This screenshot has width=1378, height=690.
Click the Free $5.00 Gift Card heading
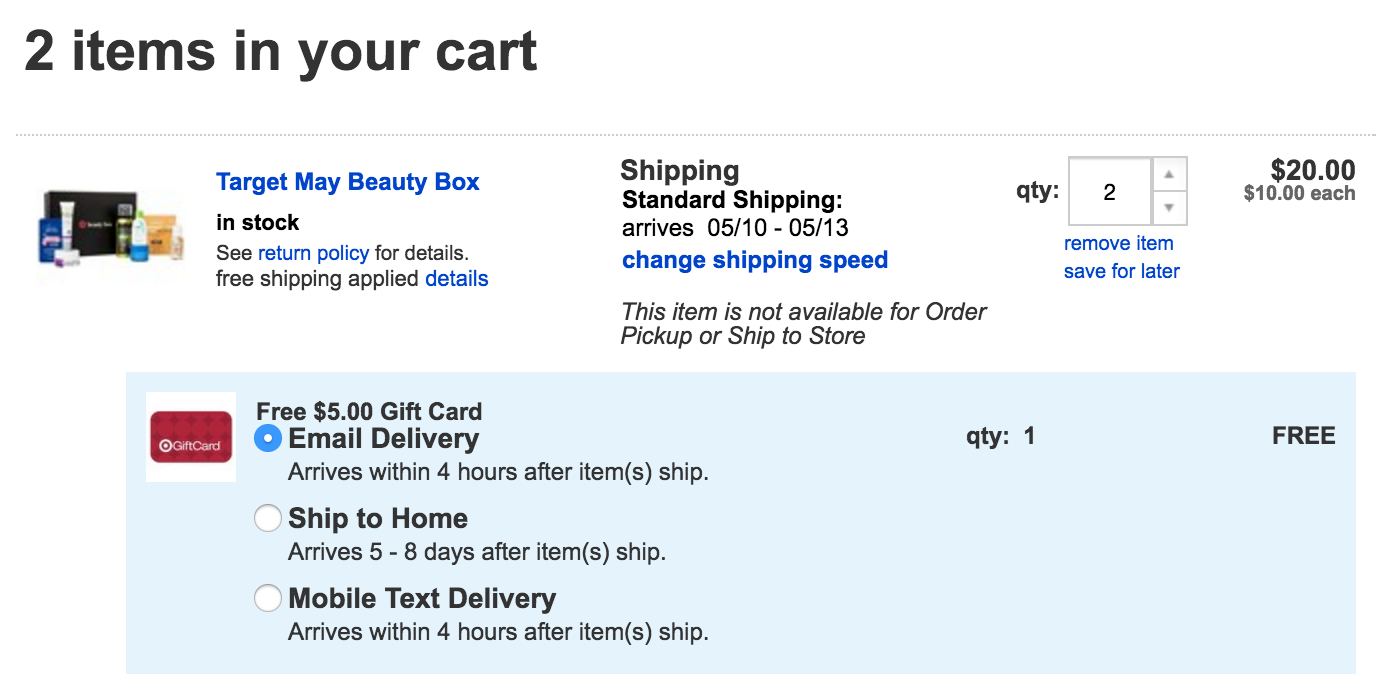click(x=369, y=411)
